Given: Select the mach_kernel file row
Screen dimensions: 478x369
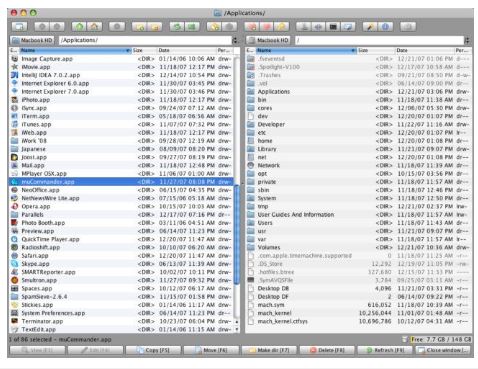Looking at the screenshot, I should pyautogui.click(x=359, y=313).
